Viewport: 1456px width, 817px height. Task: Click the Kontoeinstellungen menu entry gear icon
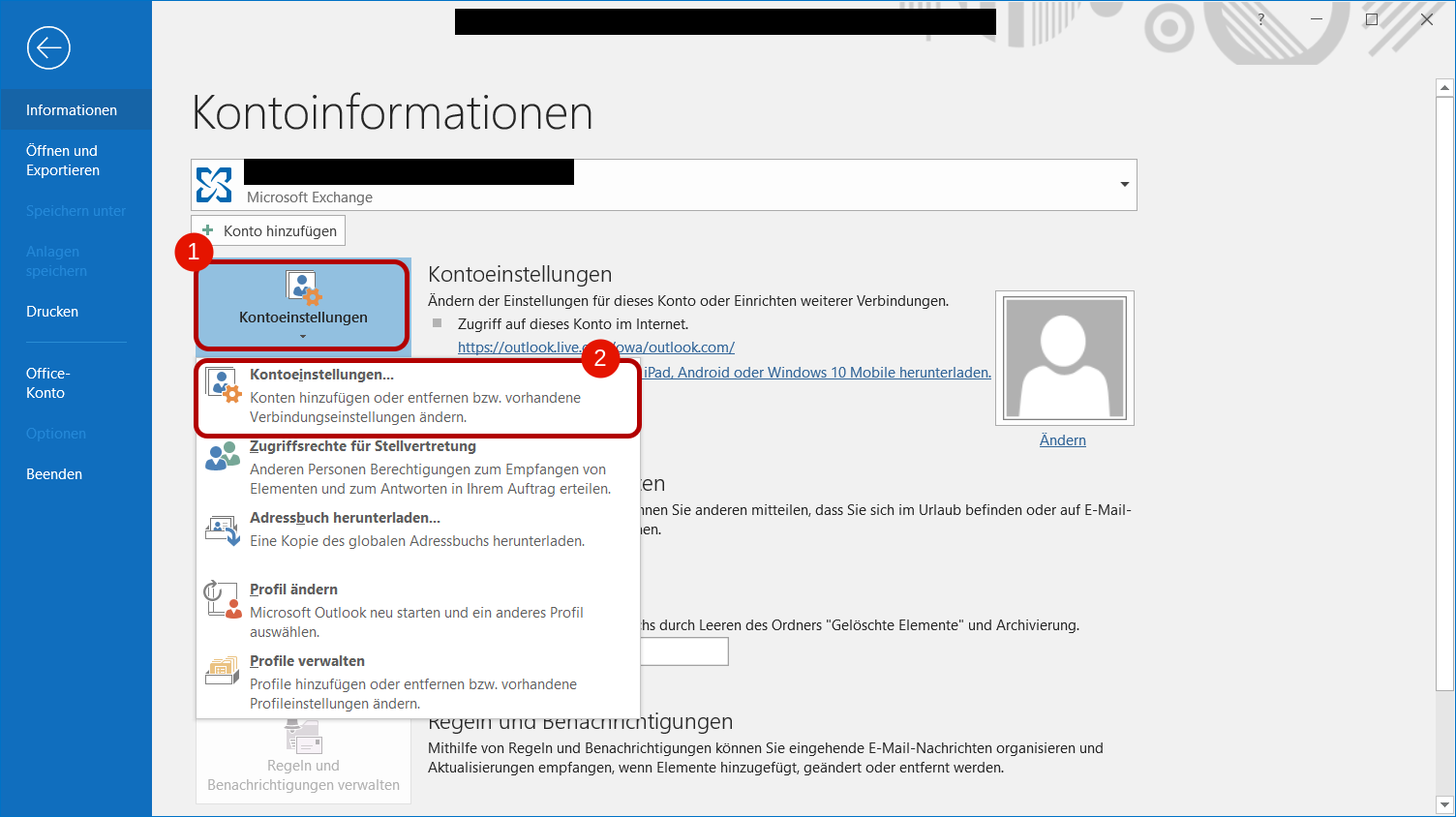click(x=224, y=385)
